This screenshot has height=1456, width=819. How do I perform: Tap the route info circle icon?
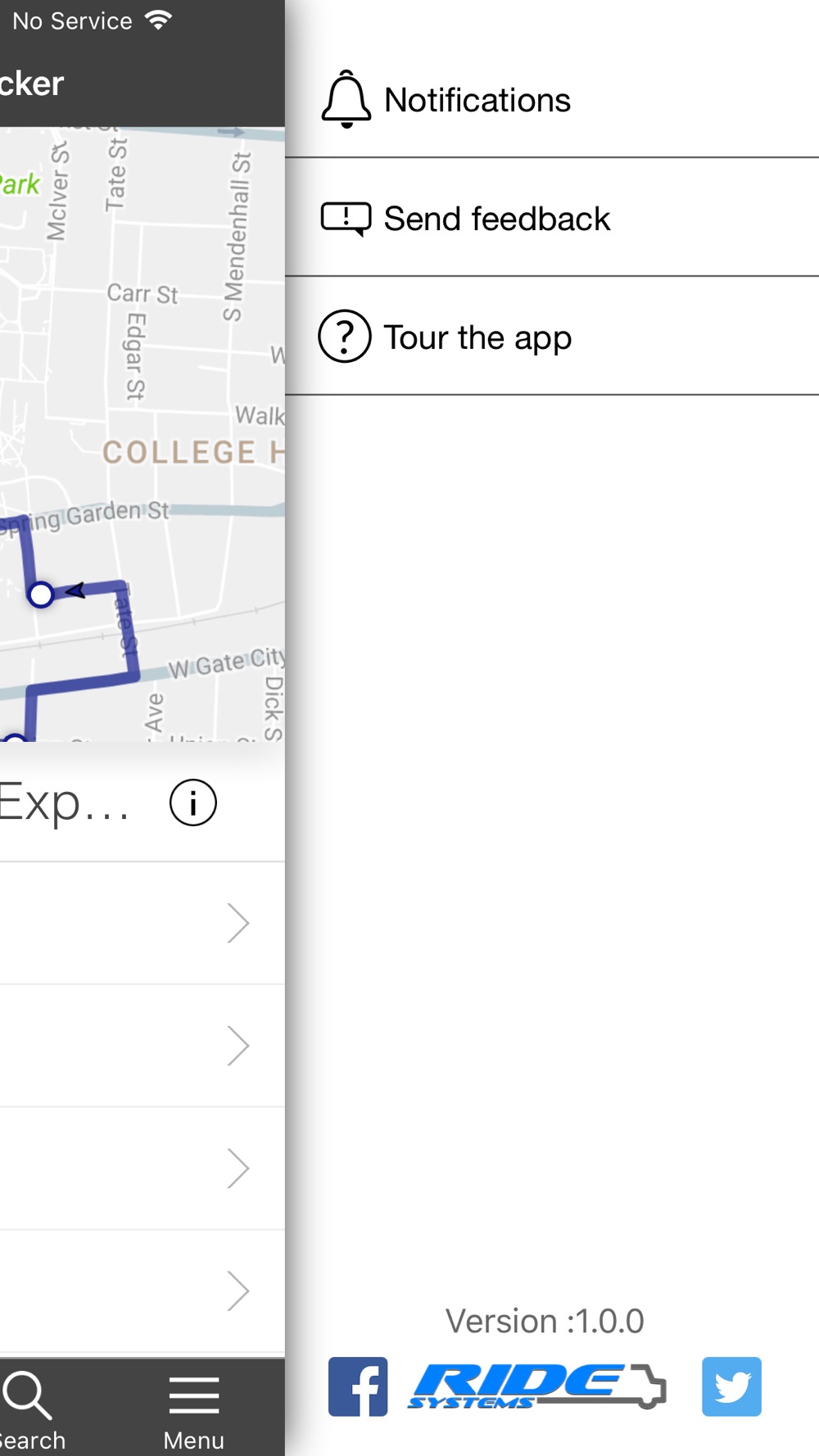pyautogui.click(x=193, y=803)
